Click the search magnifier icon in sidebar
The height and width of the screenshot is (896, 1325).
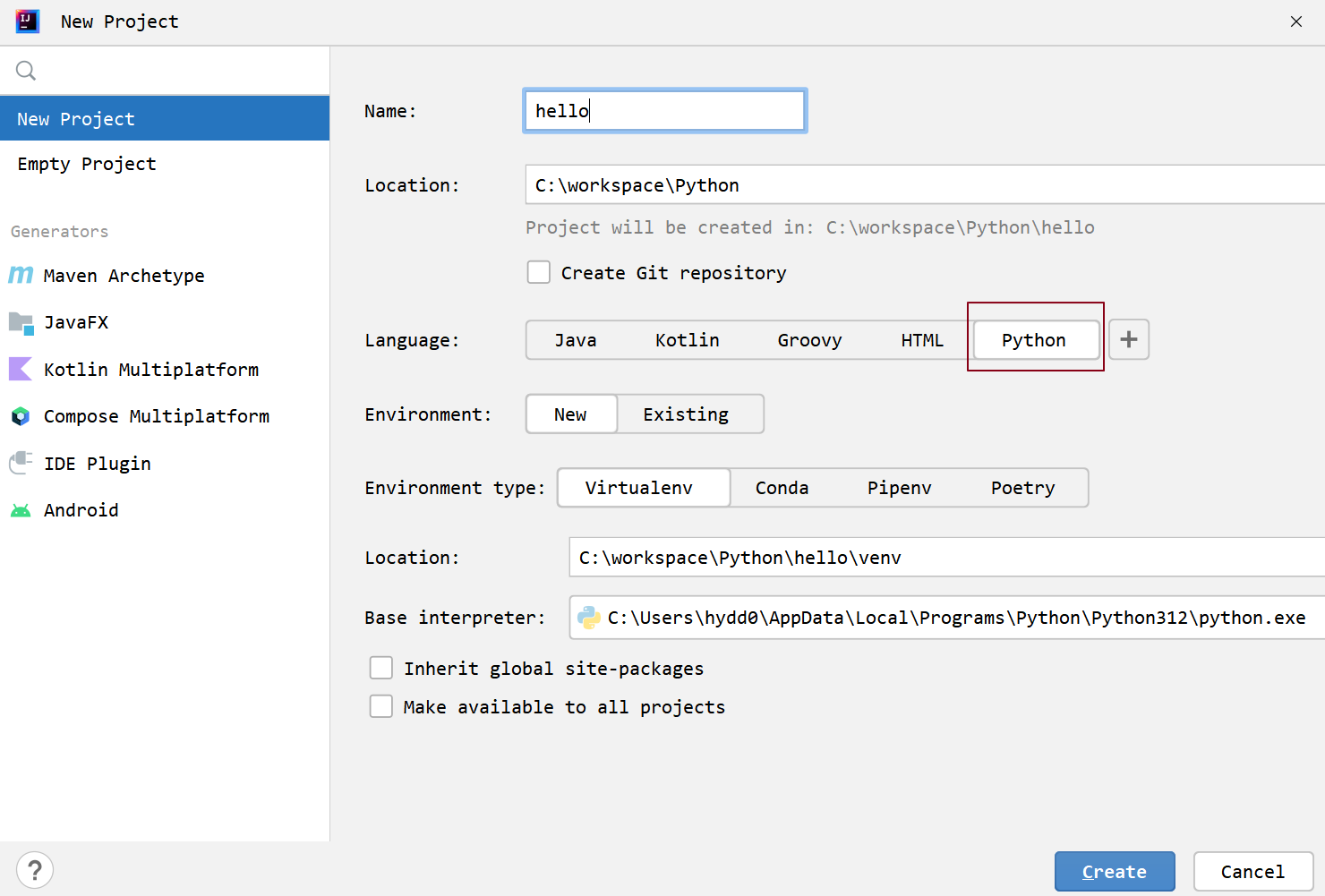coord(26,70)
